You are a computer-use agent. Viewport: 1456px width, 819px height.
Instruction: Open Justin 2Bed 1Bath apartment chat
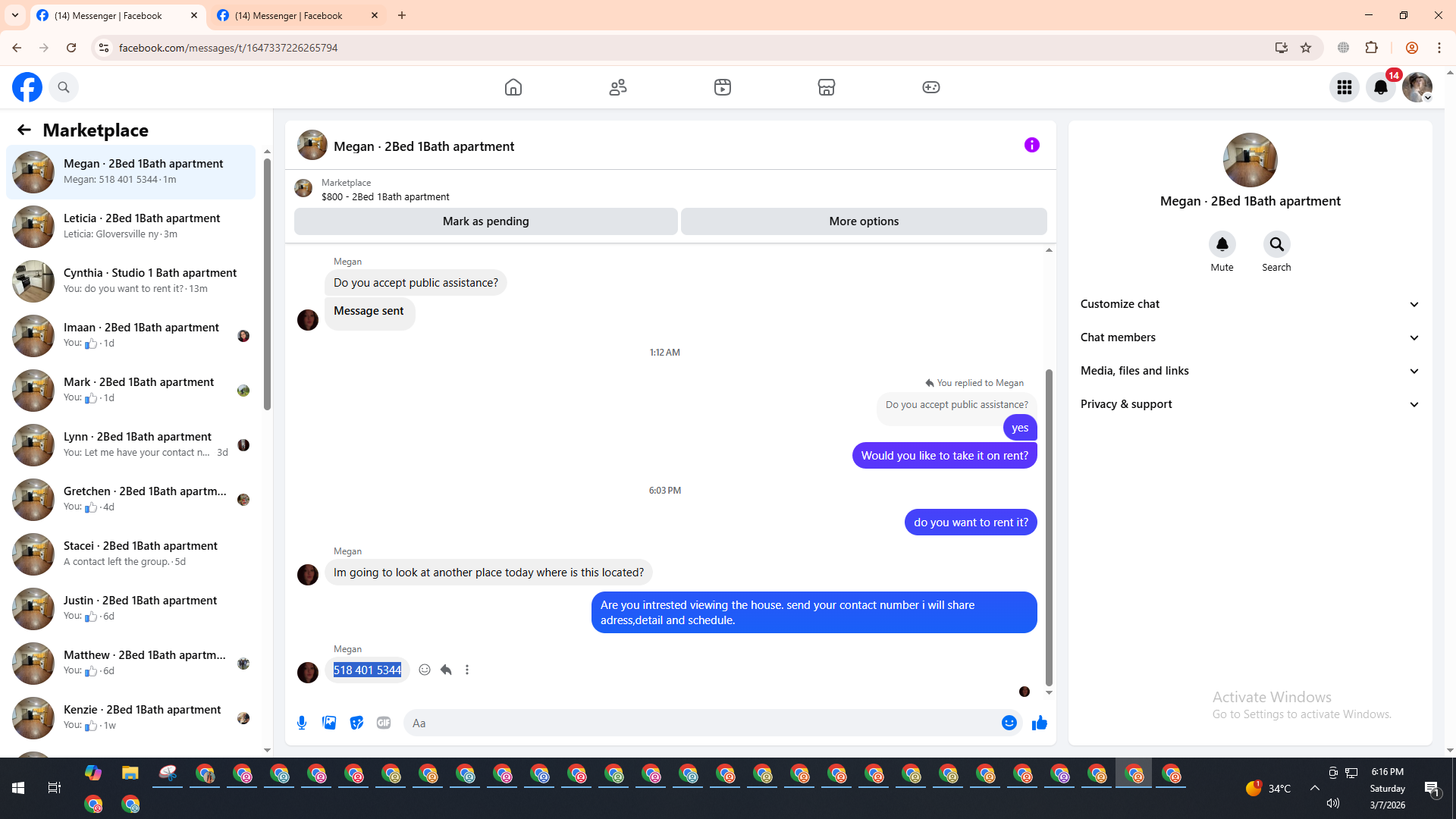[131, 609]
